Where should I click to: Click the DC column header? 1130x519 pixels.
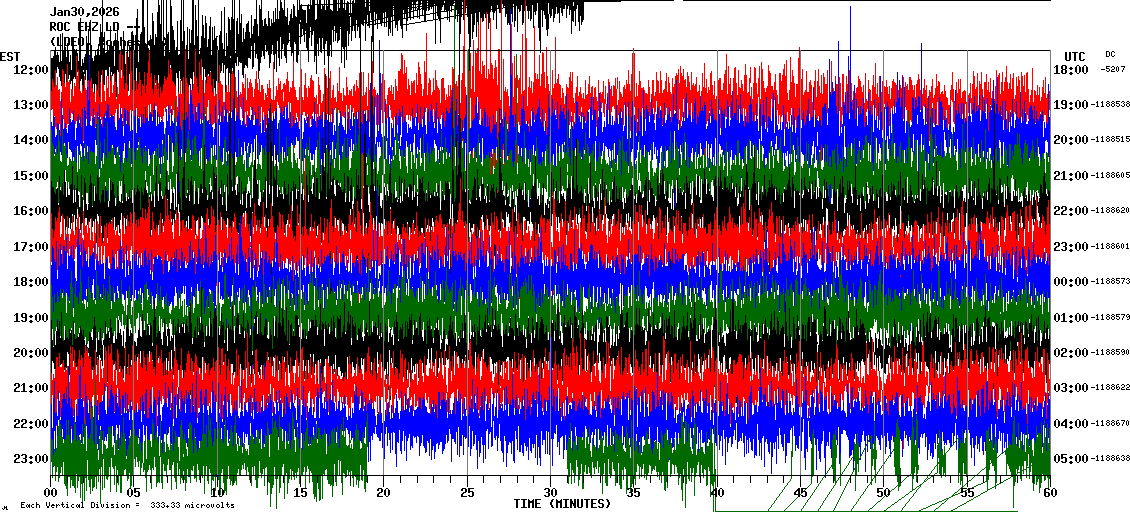click(x=1110, y=54)
